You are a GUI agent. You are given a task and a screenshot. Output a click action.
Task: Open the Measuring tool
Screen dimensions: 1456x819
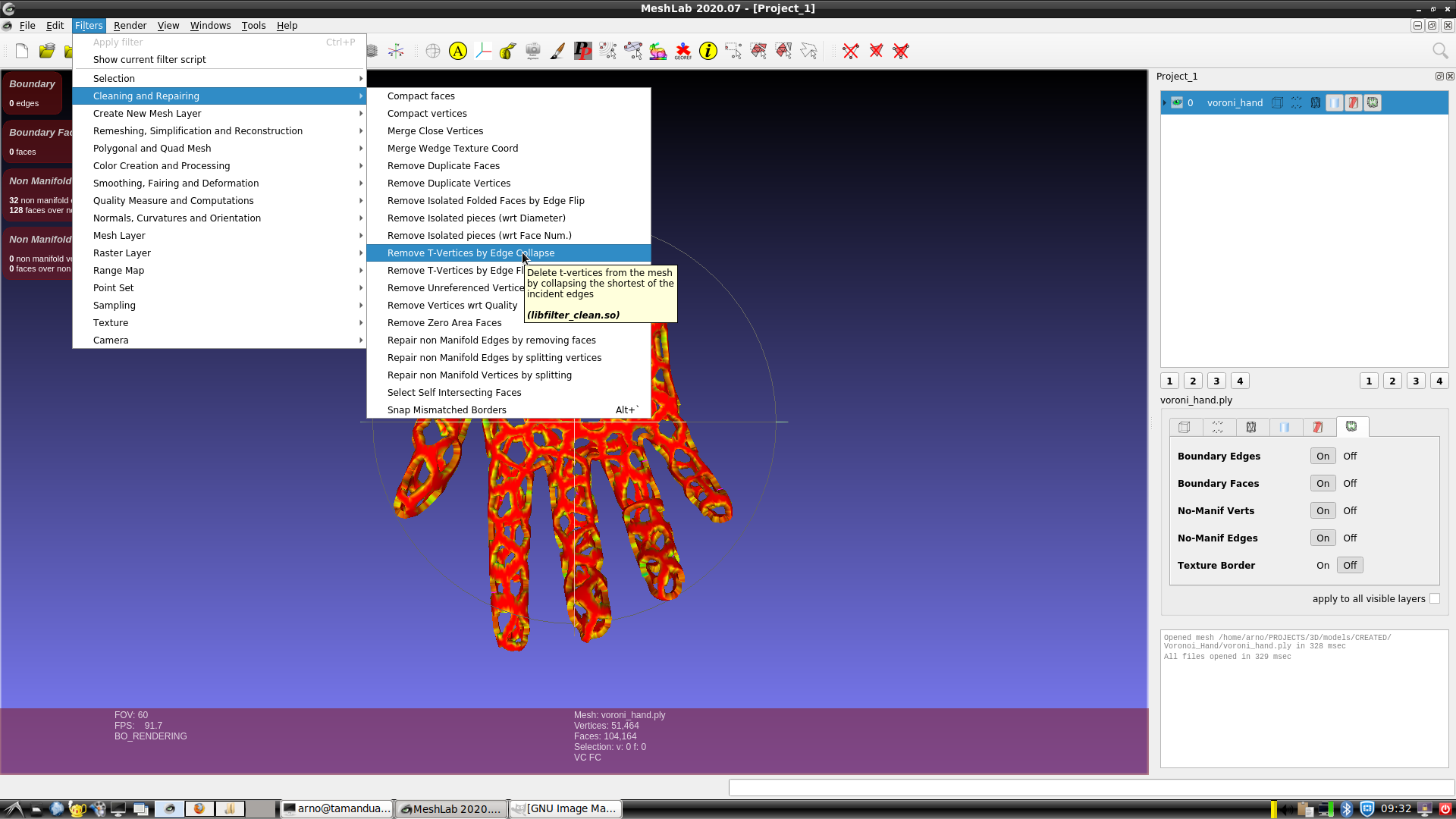coord(507,51)
